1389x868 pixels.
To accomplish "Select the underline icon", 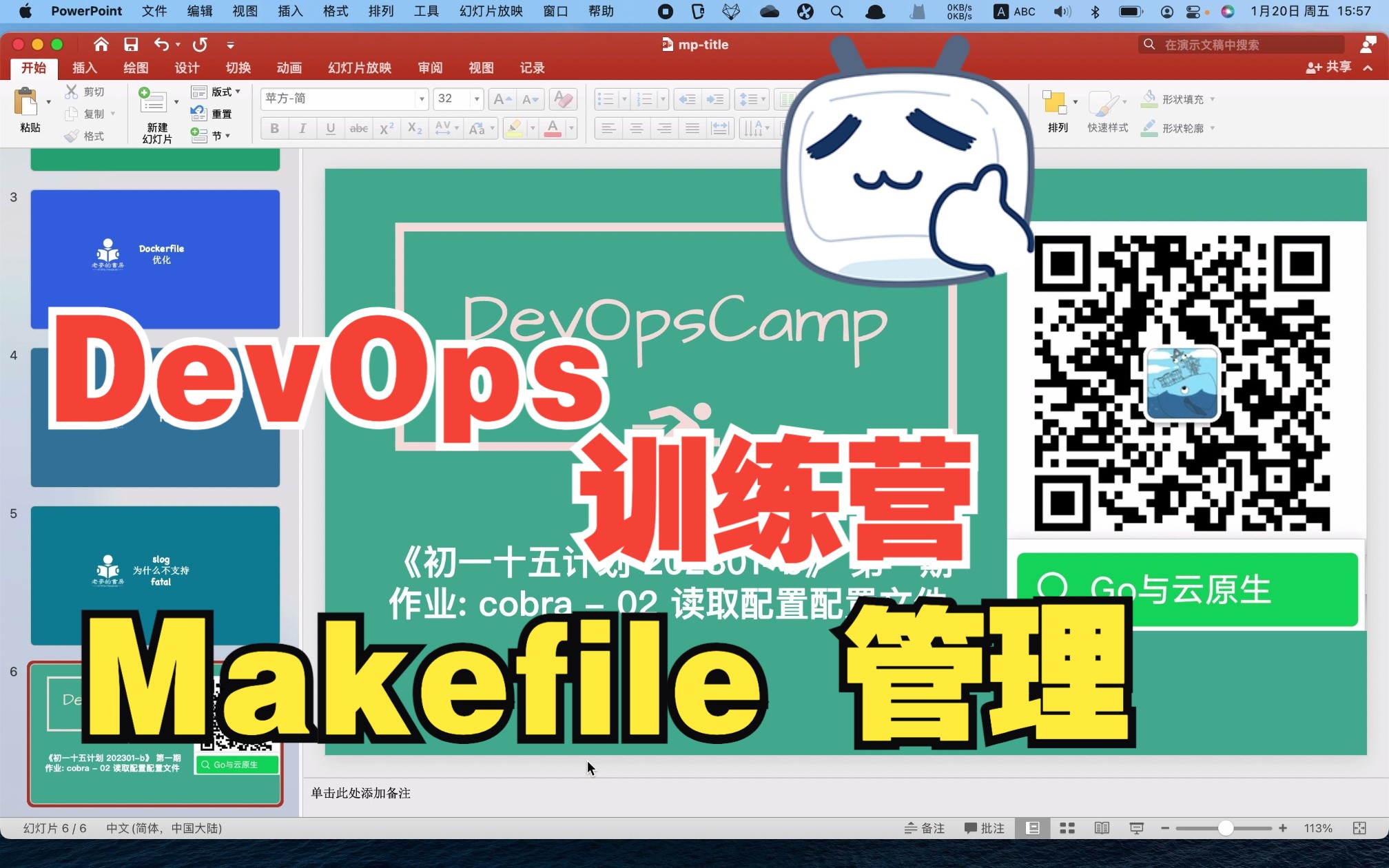I will (330, 128).
